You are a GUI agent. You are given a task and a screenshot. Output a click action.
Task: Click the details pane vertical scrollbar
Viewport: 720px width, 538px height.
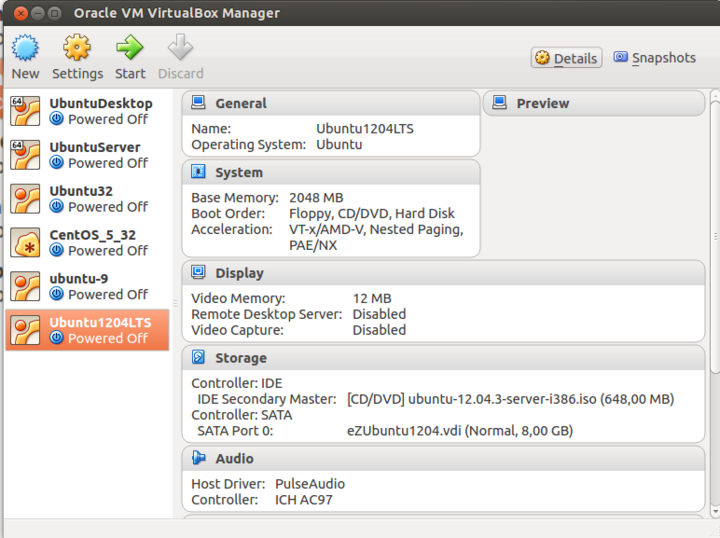coord(714,236)
